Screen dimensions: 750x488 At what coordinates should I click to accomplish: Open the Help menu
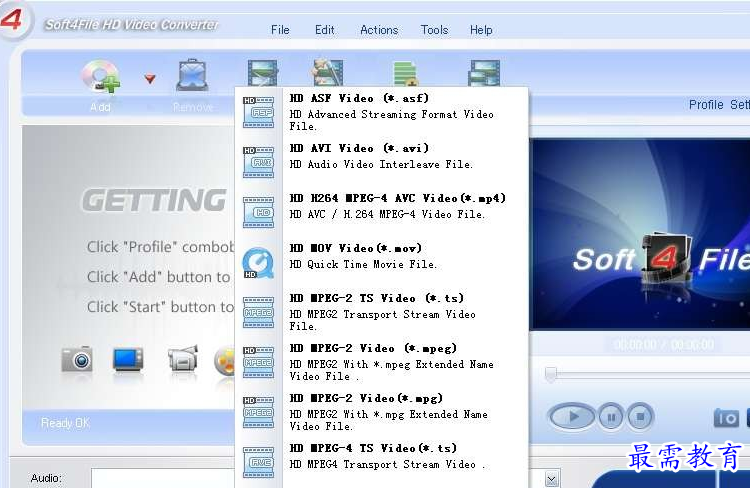[481, 30]
